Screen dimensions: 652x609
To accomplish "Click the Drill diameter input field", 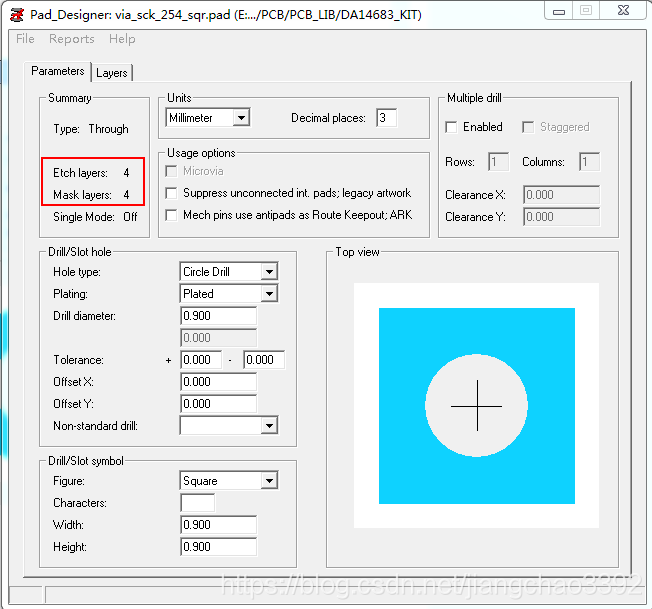I will point(218,316).
